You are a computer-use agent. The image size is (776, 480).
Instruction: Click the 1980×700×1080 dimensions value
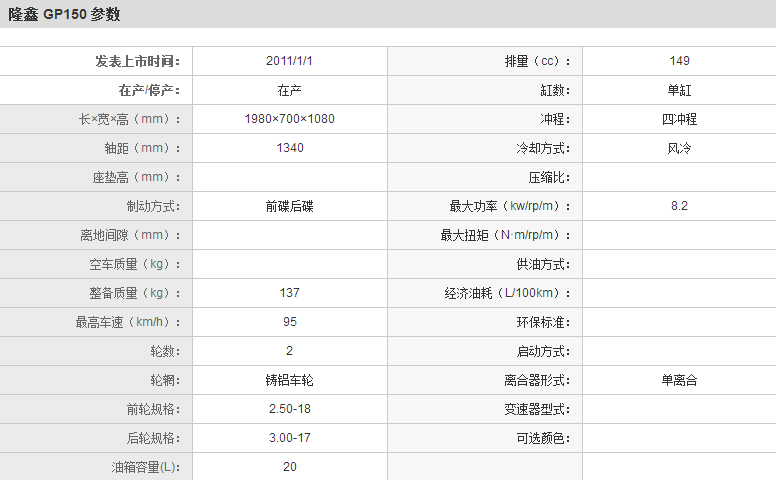click(289, 119)
